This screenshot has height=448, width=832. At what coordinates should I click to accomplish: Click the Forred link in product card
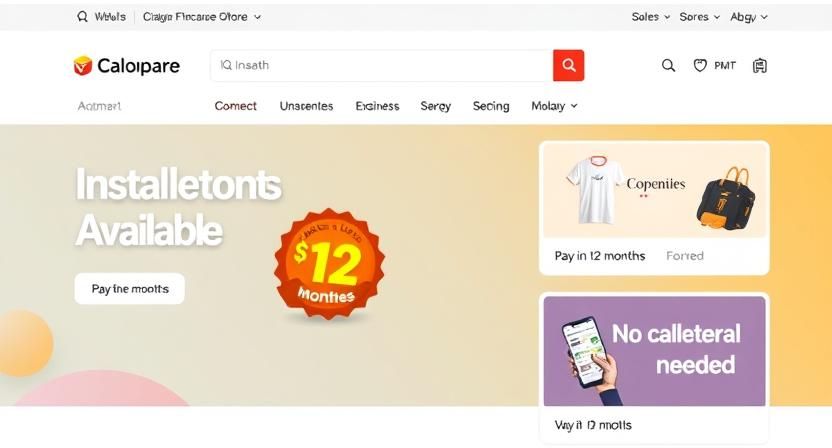click(684, 256)
